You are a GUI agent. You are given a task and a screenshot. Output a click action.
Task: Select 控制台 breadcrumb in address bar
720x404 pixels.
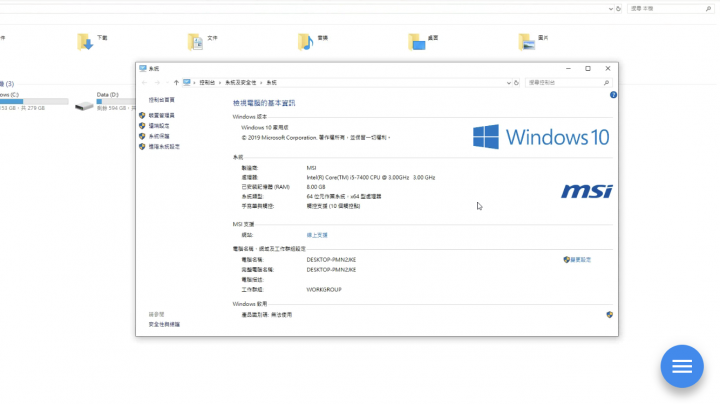point(207,83)
